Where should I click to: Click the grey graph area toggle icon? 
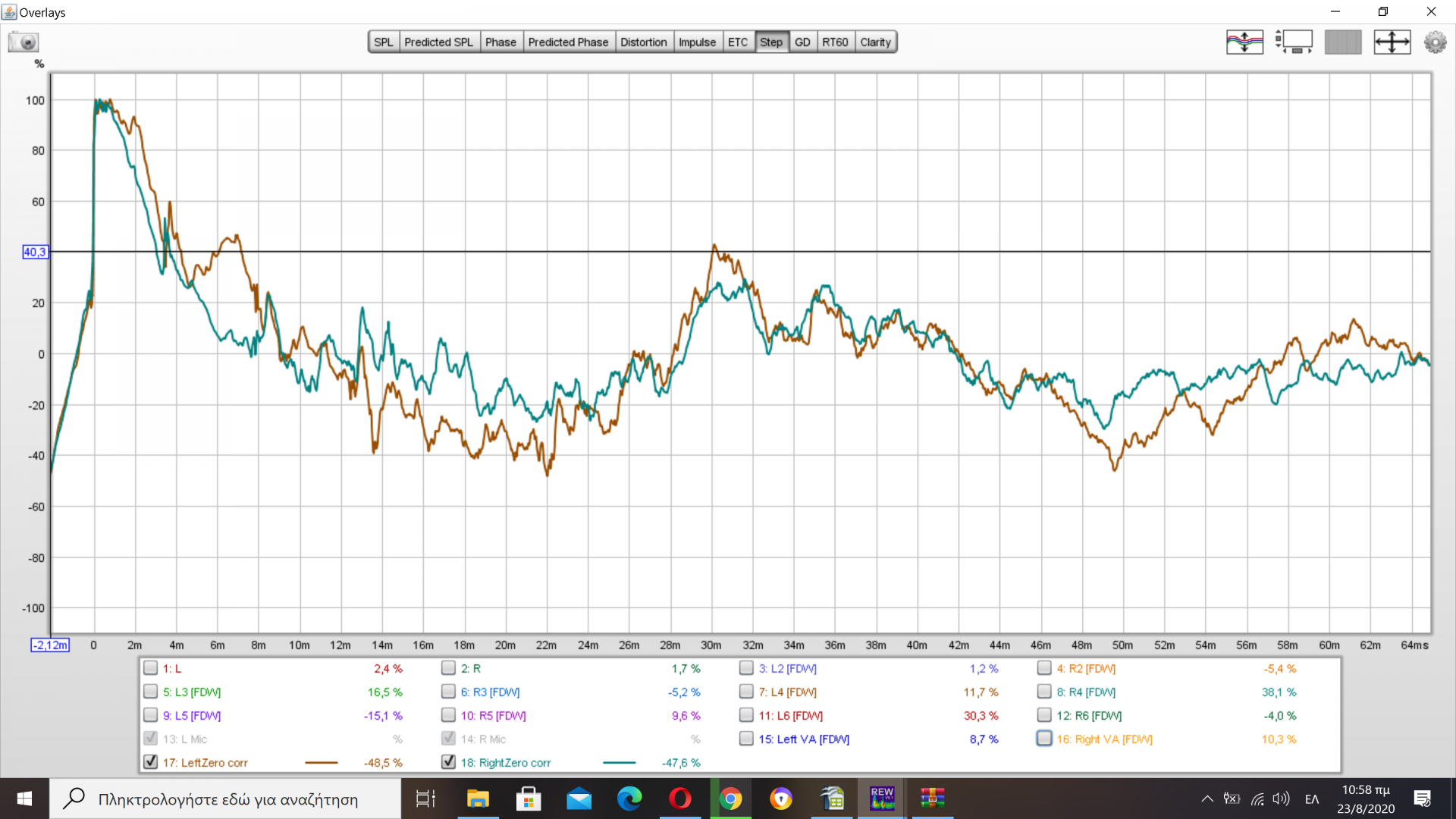(x=1343, y=42)
